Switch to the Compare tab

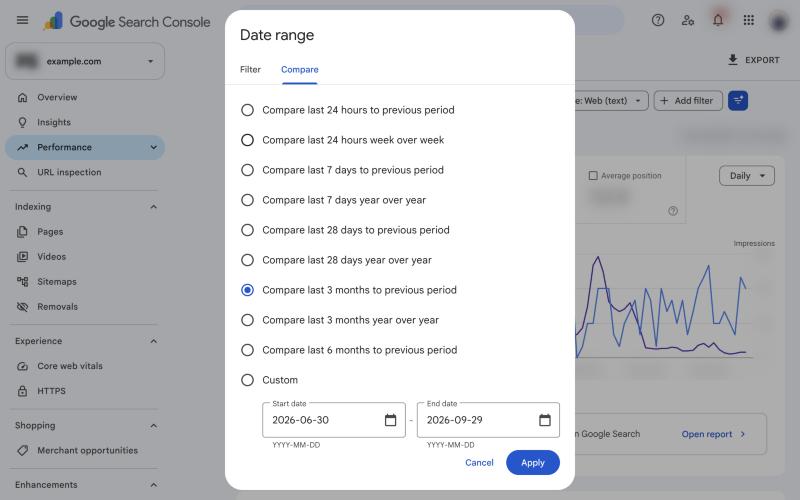(299, 69)
